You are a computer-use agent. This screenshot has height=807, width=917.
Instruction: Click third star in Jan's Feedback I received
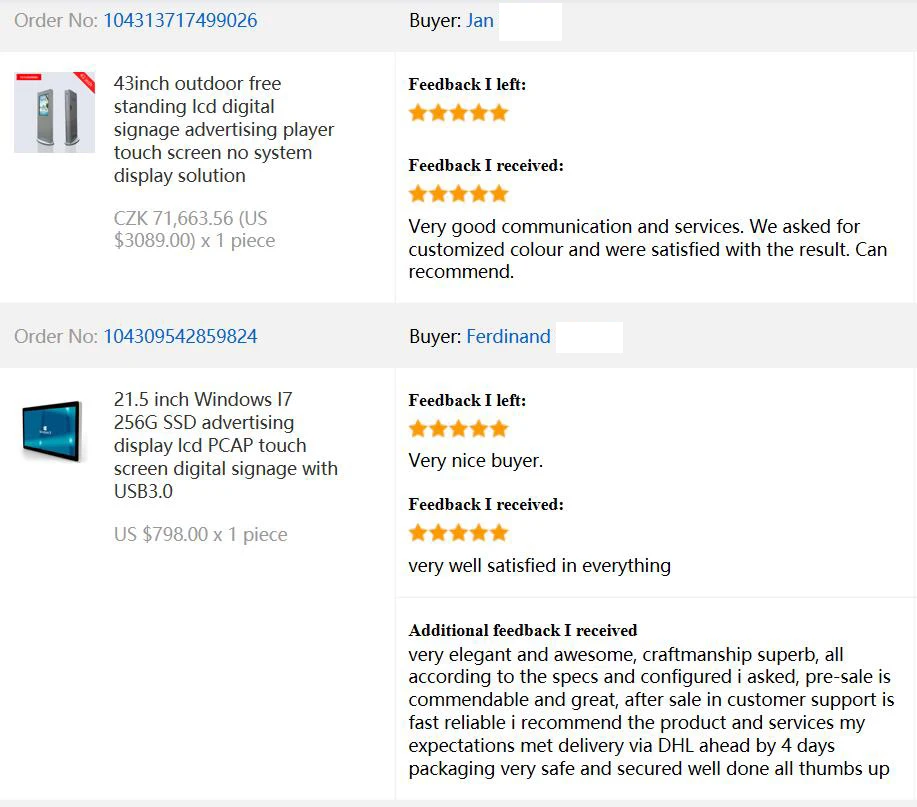pos(458,193)
